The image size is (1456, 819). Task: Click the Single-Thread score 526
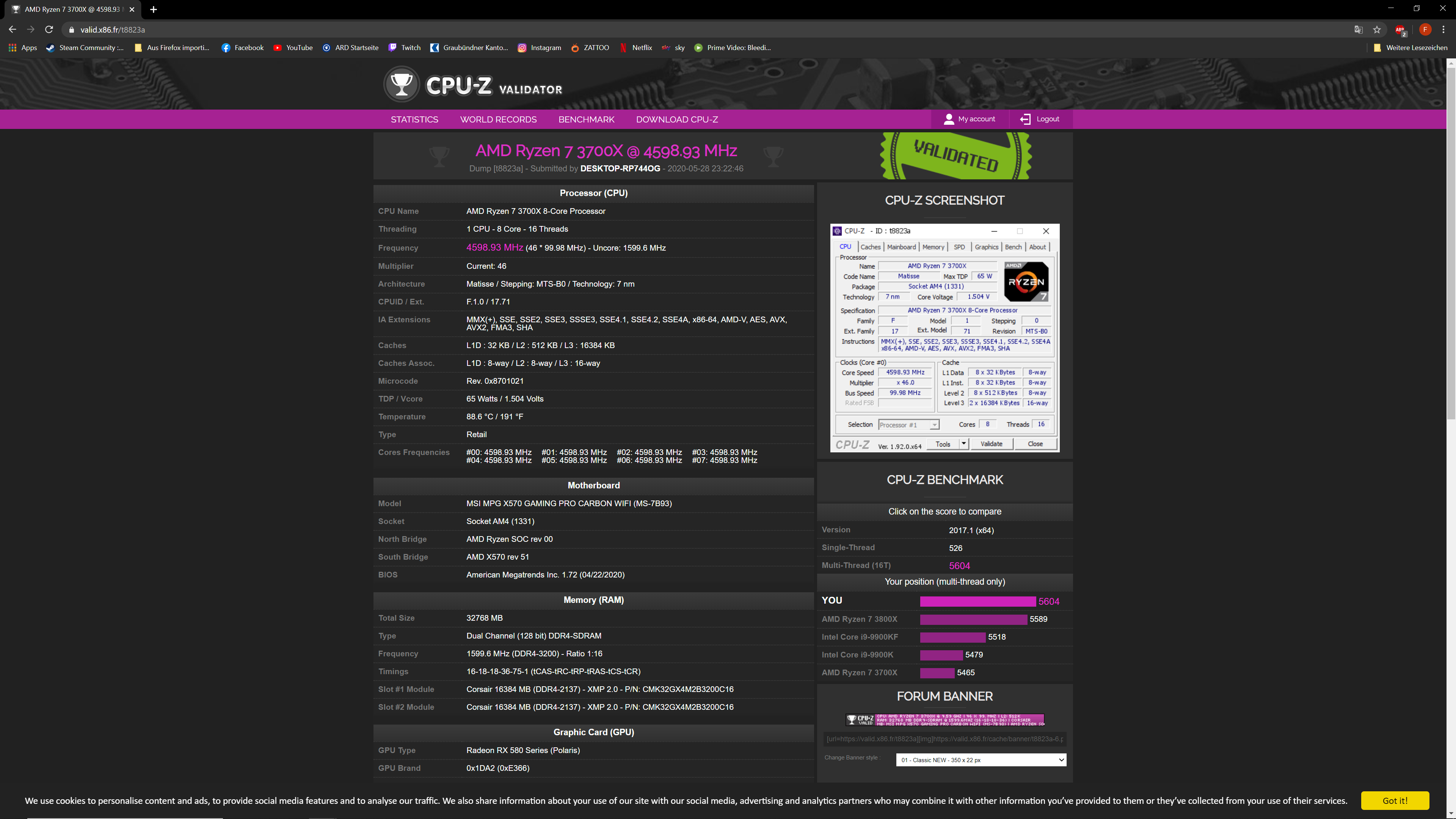955,548
